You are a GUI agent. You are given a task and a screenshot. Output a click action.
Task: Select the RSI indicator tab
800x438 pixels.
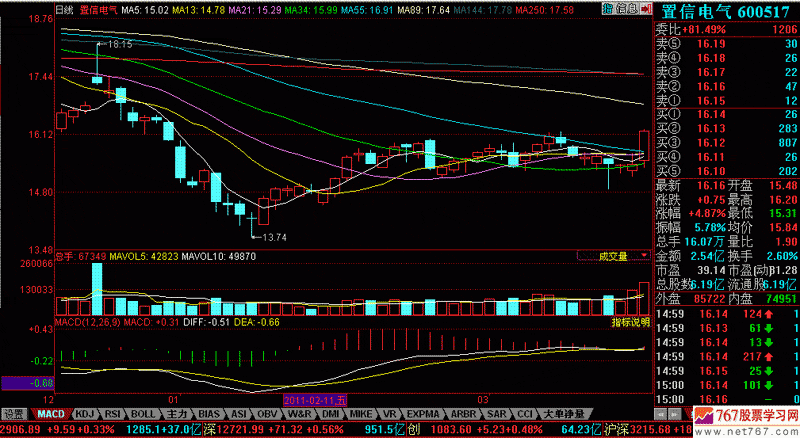(113, 413)
